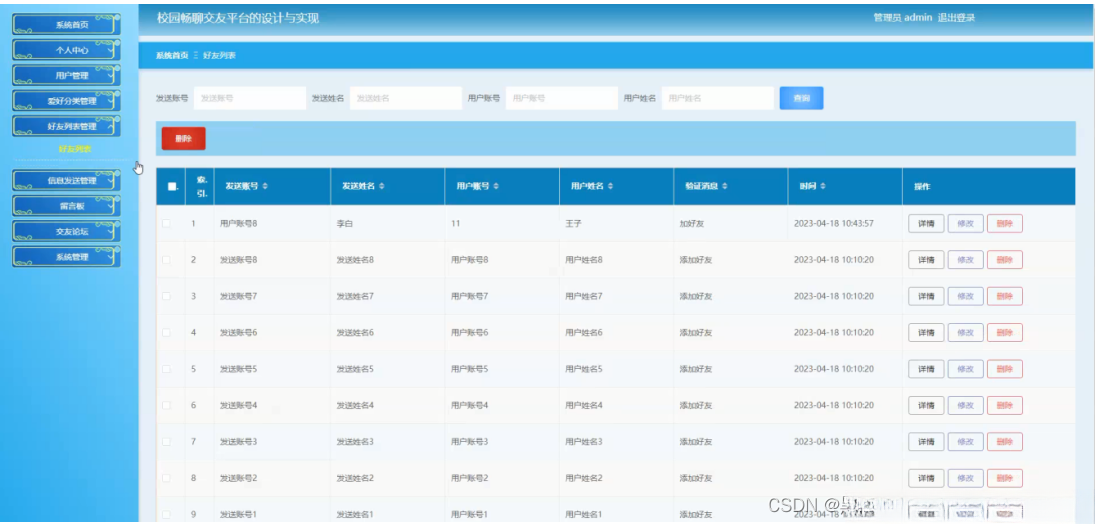Click 修改 for row 发送账号7

(x=965, y=296)
